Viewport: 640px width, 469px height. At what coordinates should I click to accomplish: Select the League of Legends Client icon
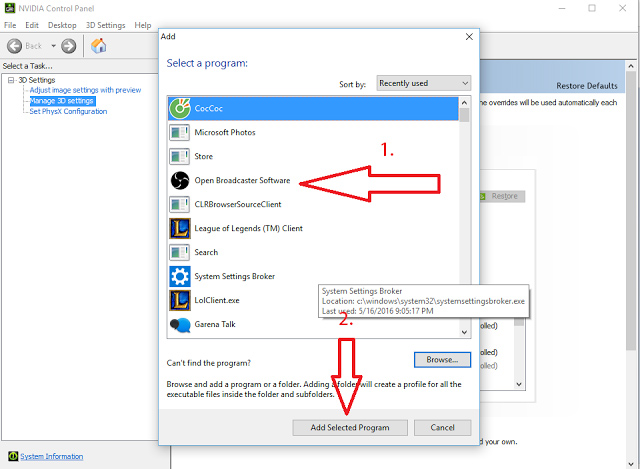point(180,228)
